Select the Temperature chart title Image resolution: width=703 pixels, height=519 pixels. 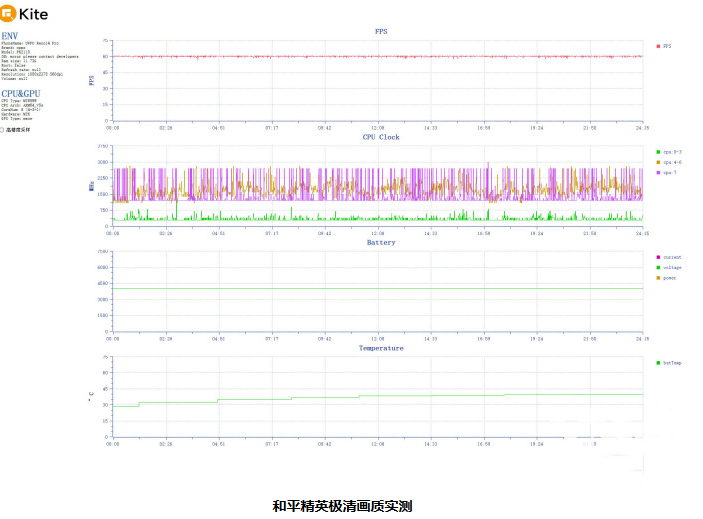[381, 348]
